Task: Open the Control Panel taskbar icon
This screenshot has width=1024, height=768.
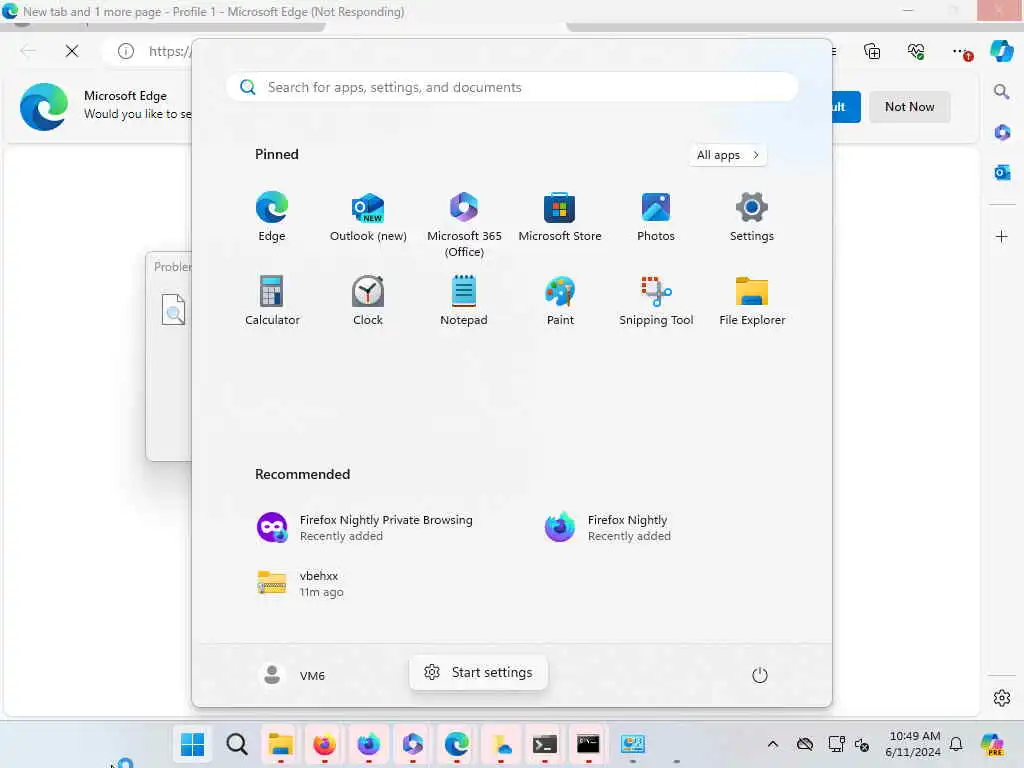Action: coord(632,744)
